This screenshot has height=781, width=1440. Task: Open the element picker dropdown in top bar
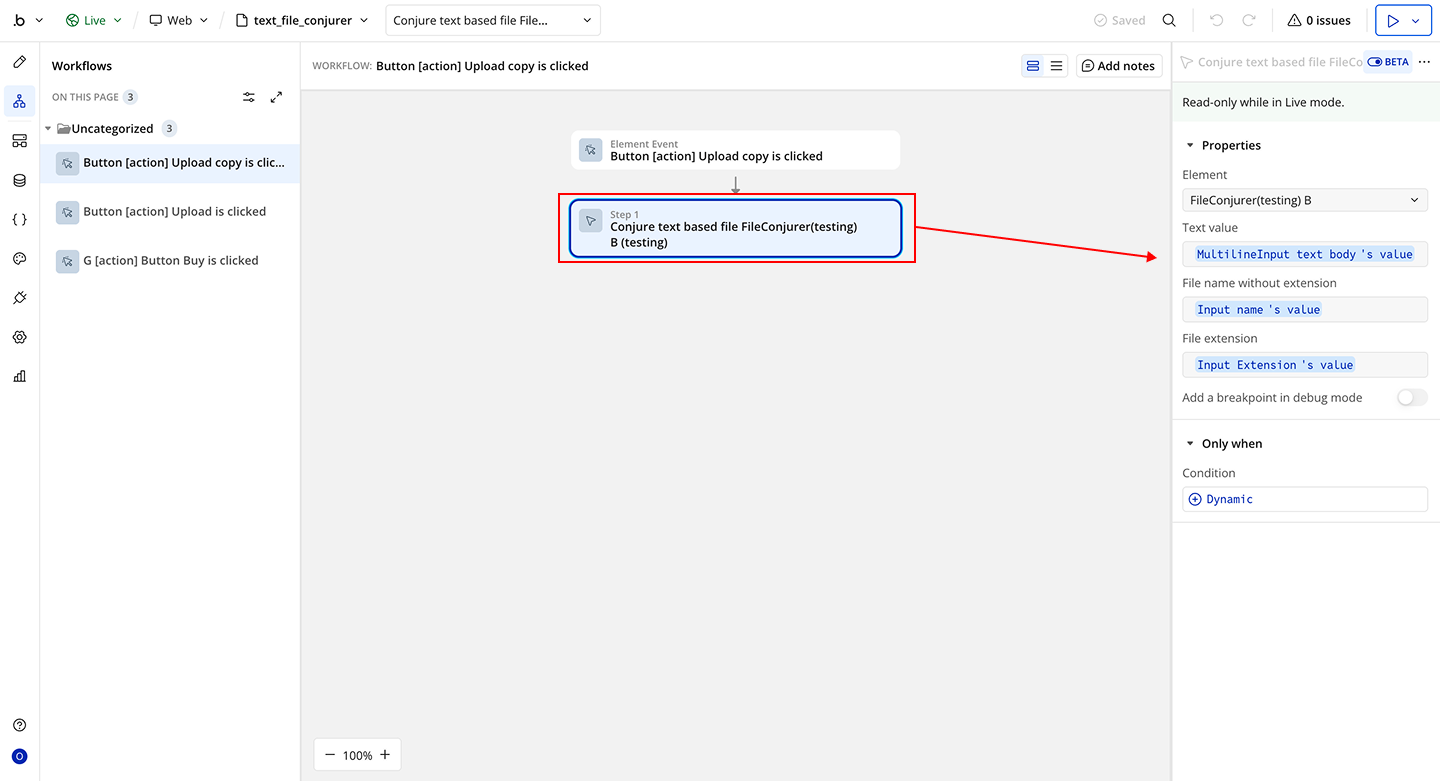(493, 20)
